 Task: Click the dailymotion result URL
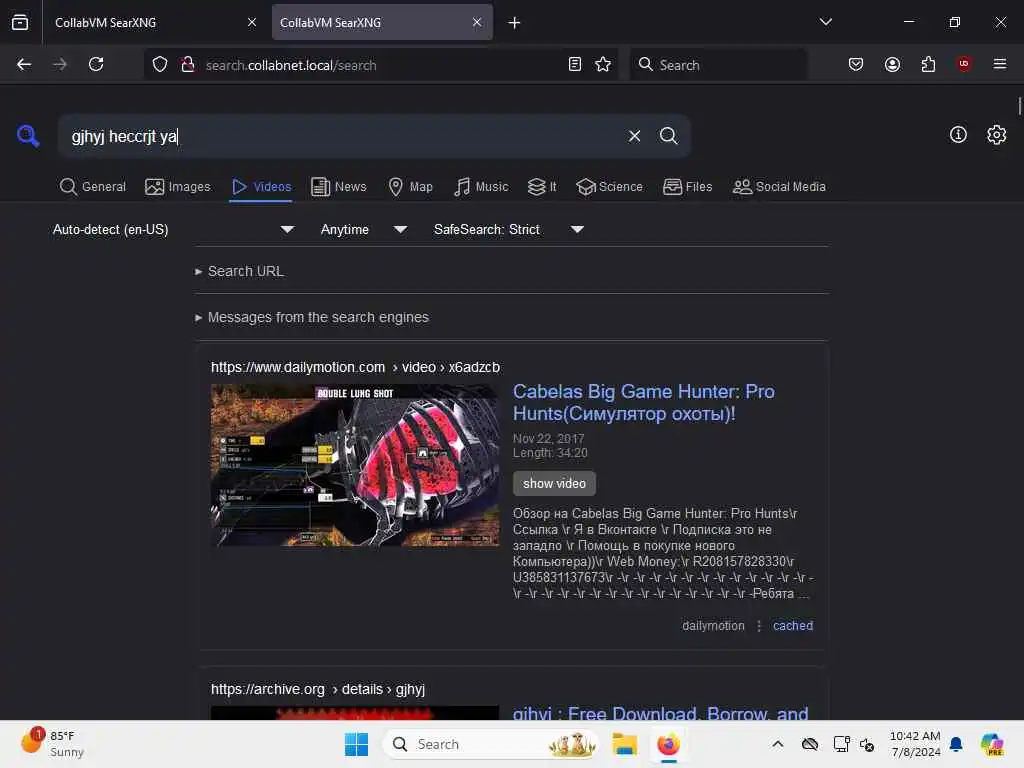355,367
